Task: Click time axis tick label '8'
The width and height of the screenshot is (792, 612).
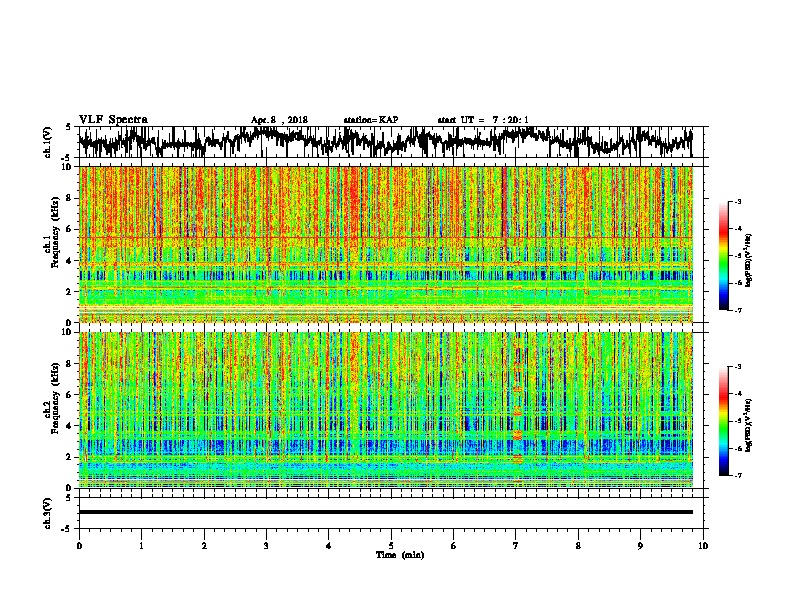Action: coord(578,546)
